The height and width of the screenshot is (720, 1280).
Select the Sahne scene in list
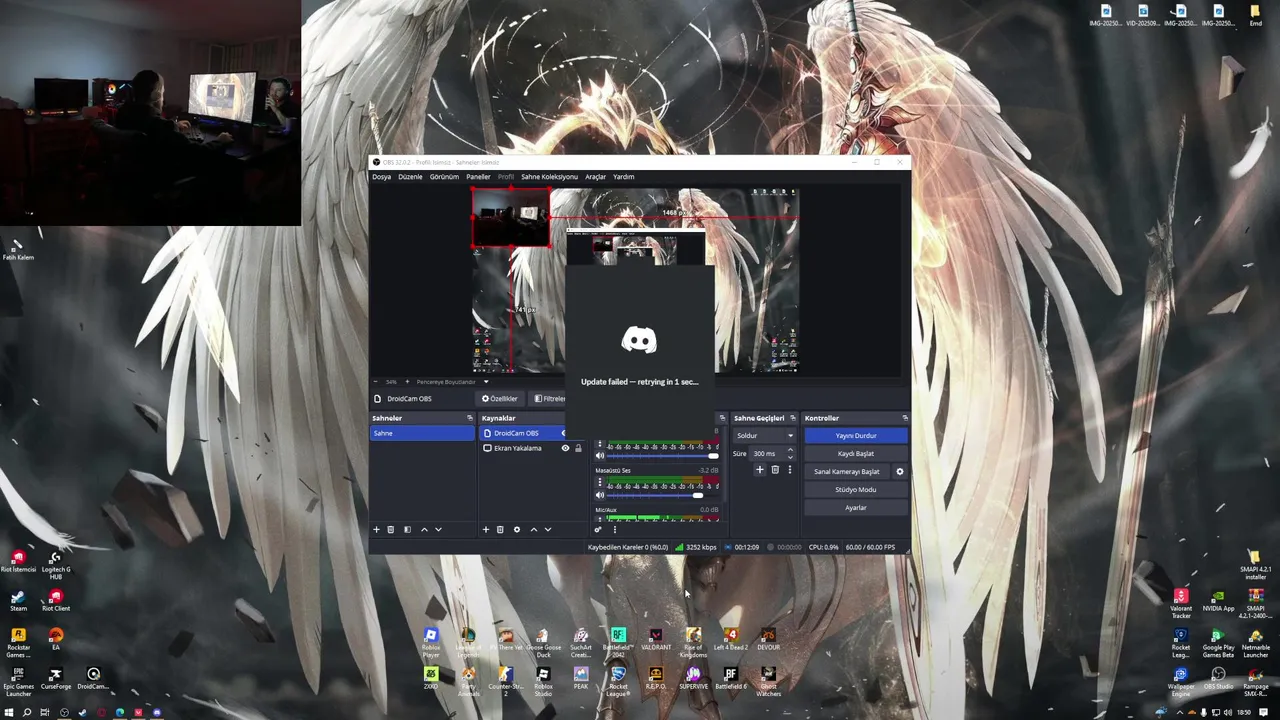coord(422,433)
